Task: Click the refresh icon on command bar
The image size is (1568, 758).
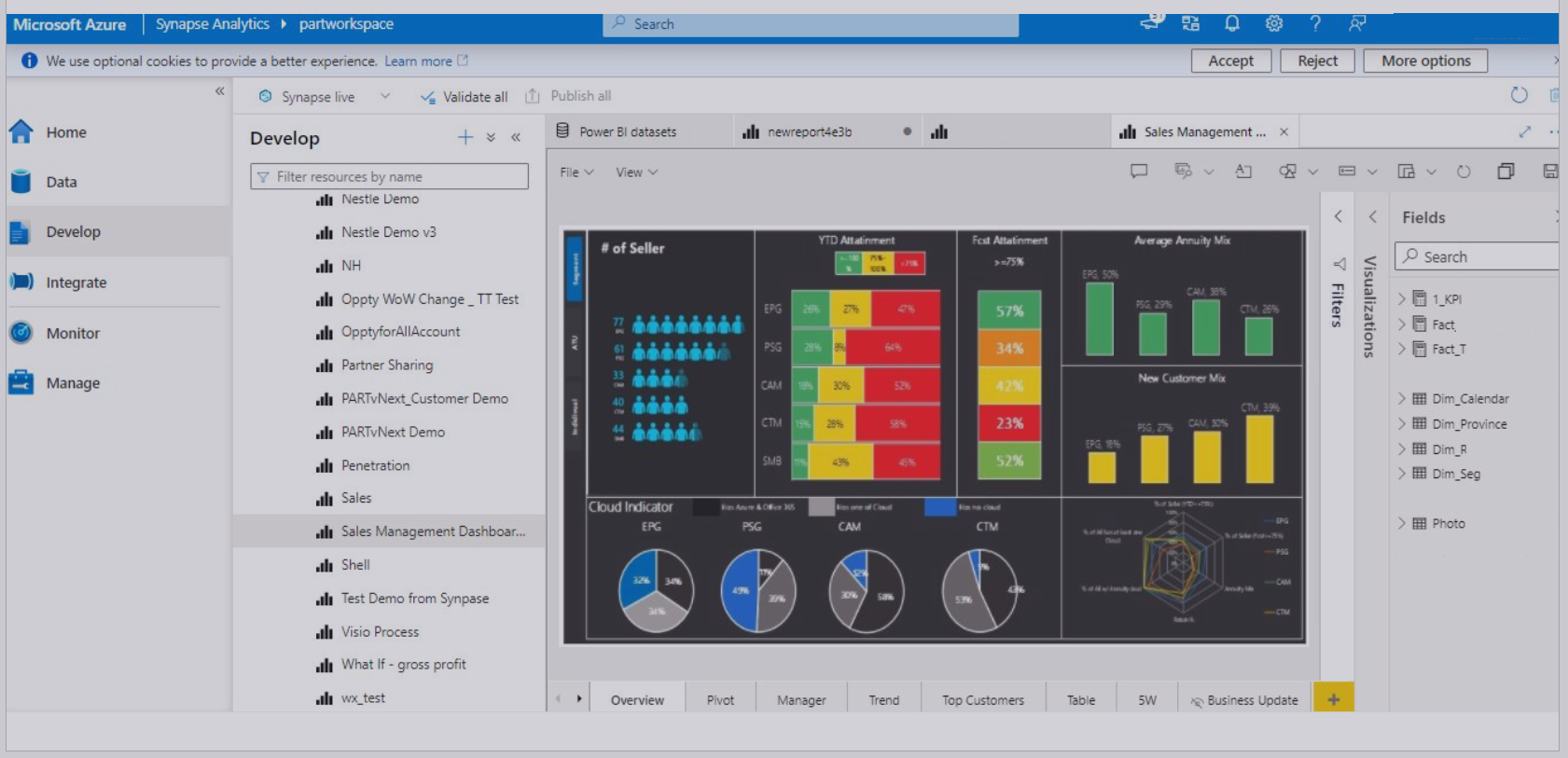Action: pos(1519,95)
